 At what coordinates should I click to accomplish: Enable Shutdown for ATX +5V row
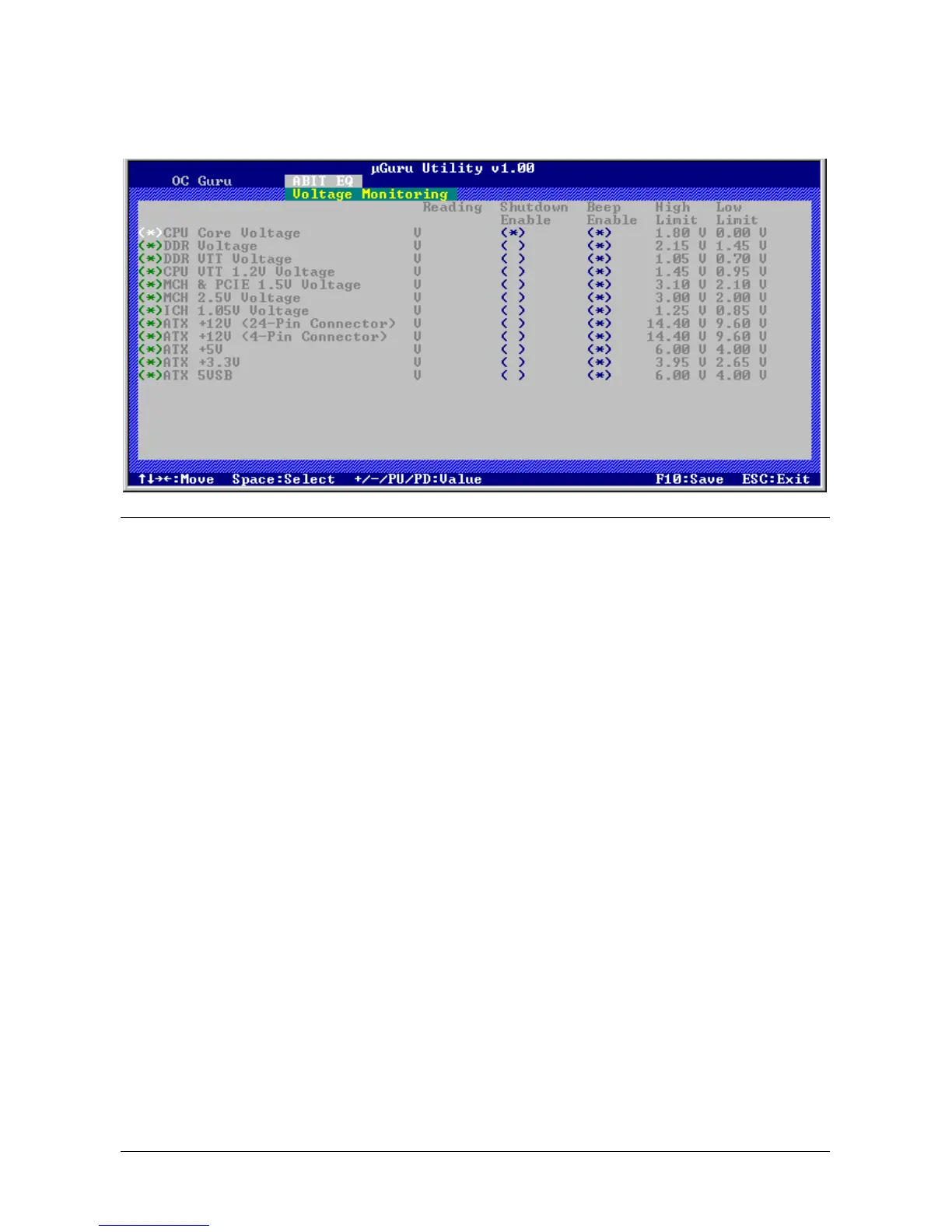click(x=513, y=350)
